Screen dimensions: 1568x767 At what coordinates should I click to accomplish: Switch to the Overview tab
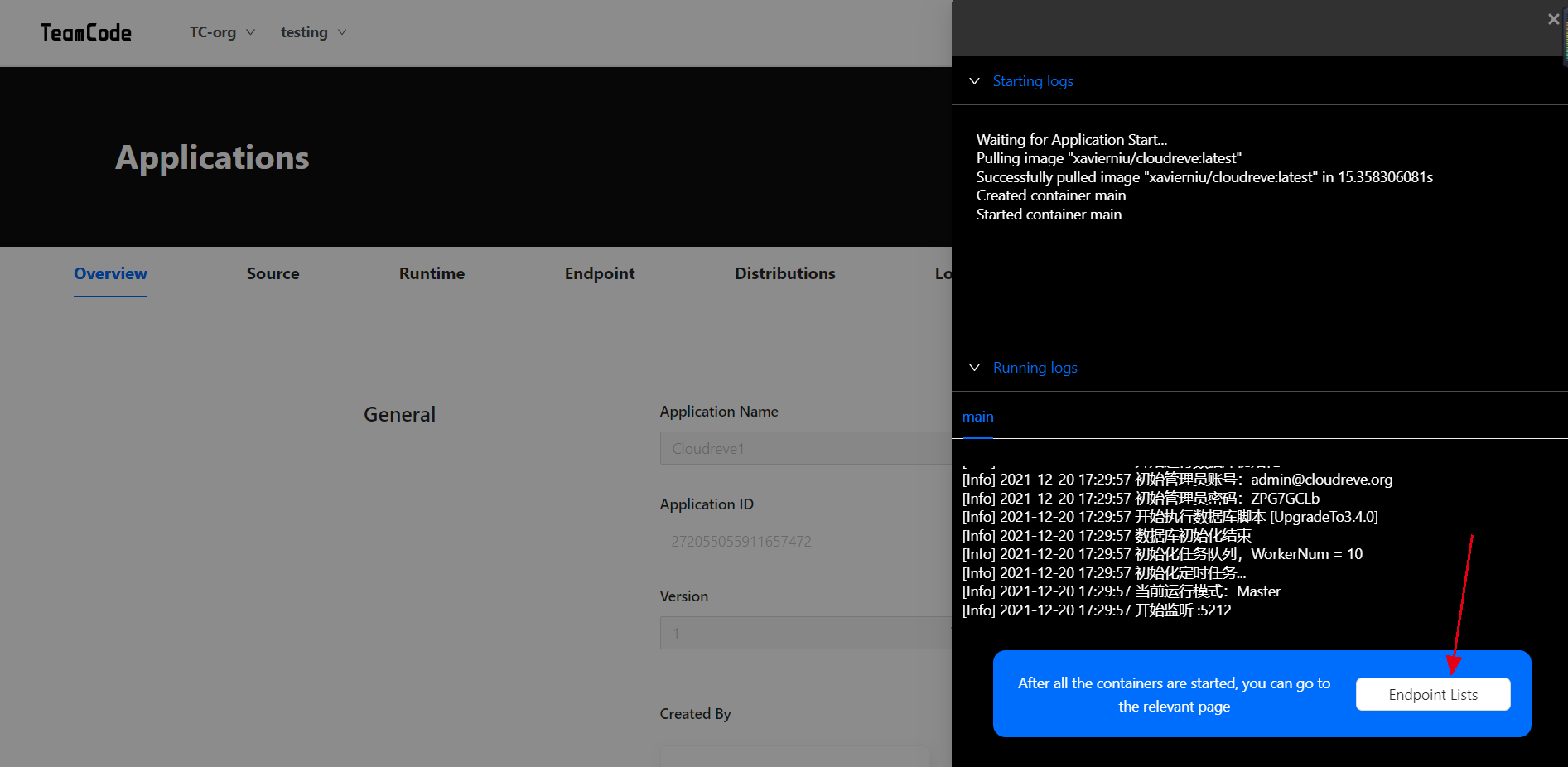point(110,273)
